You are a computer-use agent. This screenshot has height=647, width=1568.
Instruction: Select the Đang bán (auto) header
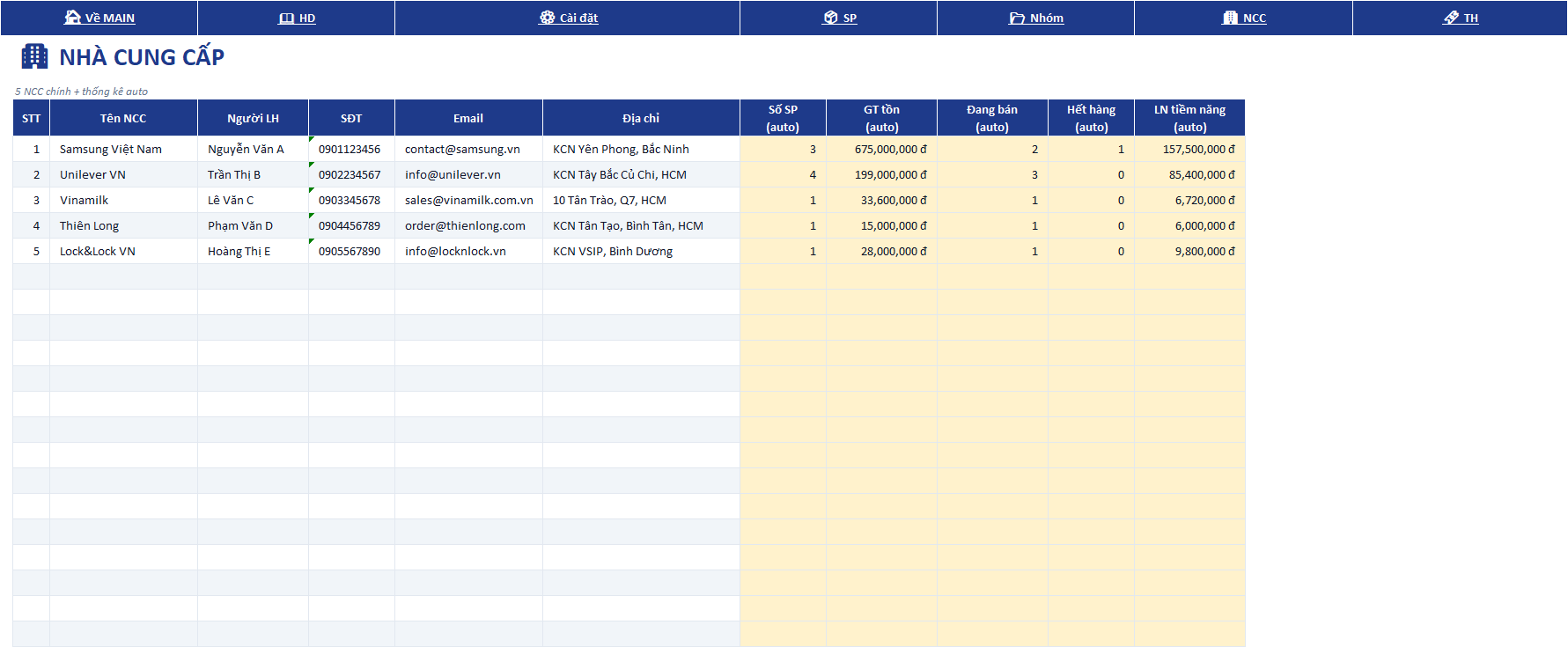click(992, 118)
